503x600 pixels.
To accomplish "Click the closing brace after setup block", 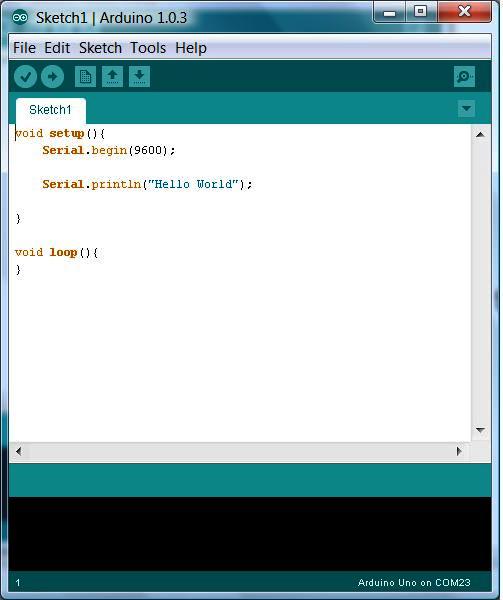I will [18, 218].
